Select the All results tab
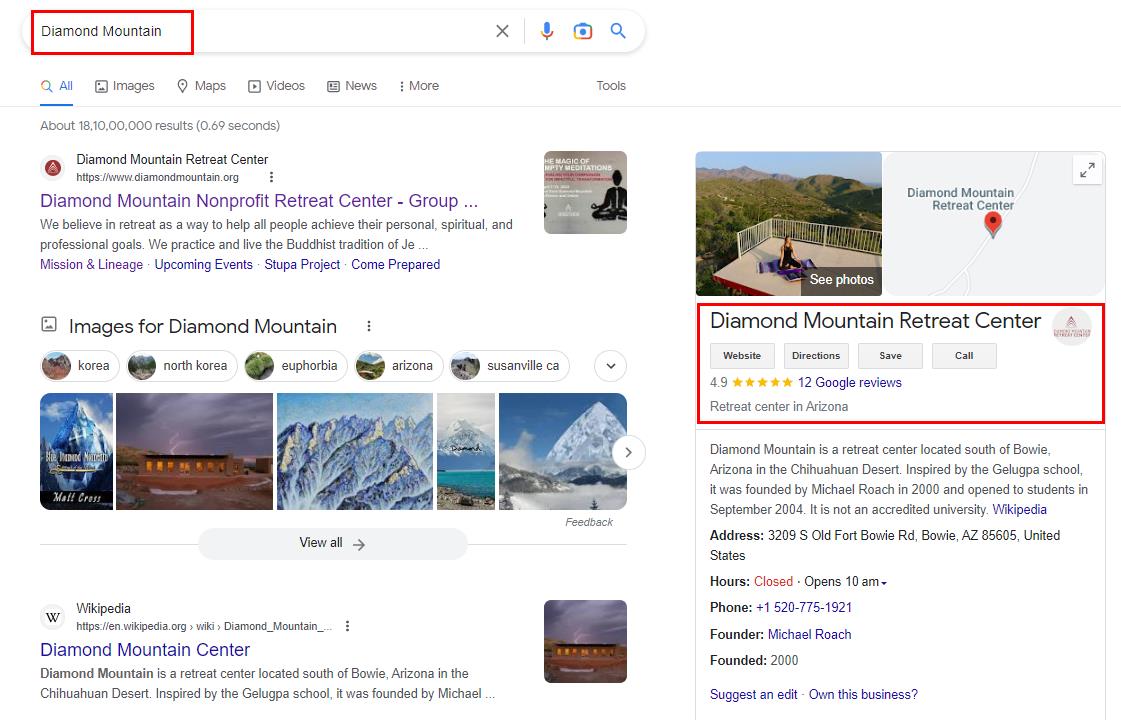 pyautogui.click(x=56, y=86)
